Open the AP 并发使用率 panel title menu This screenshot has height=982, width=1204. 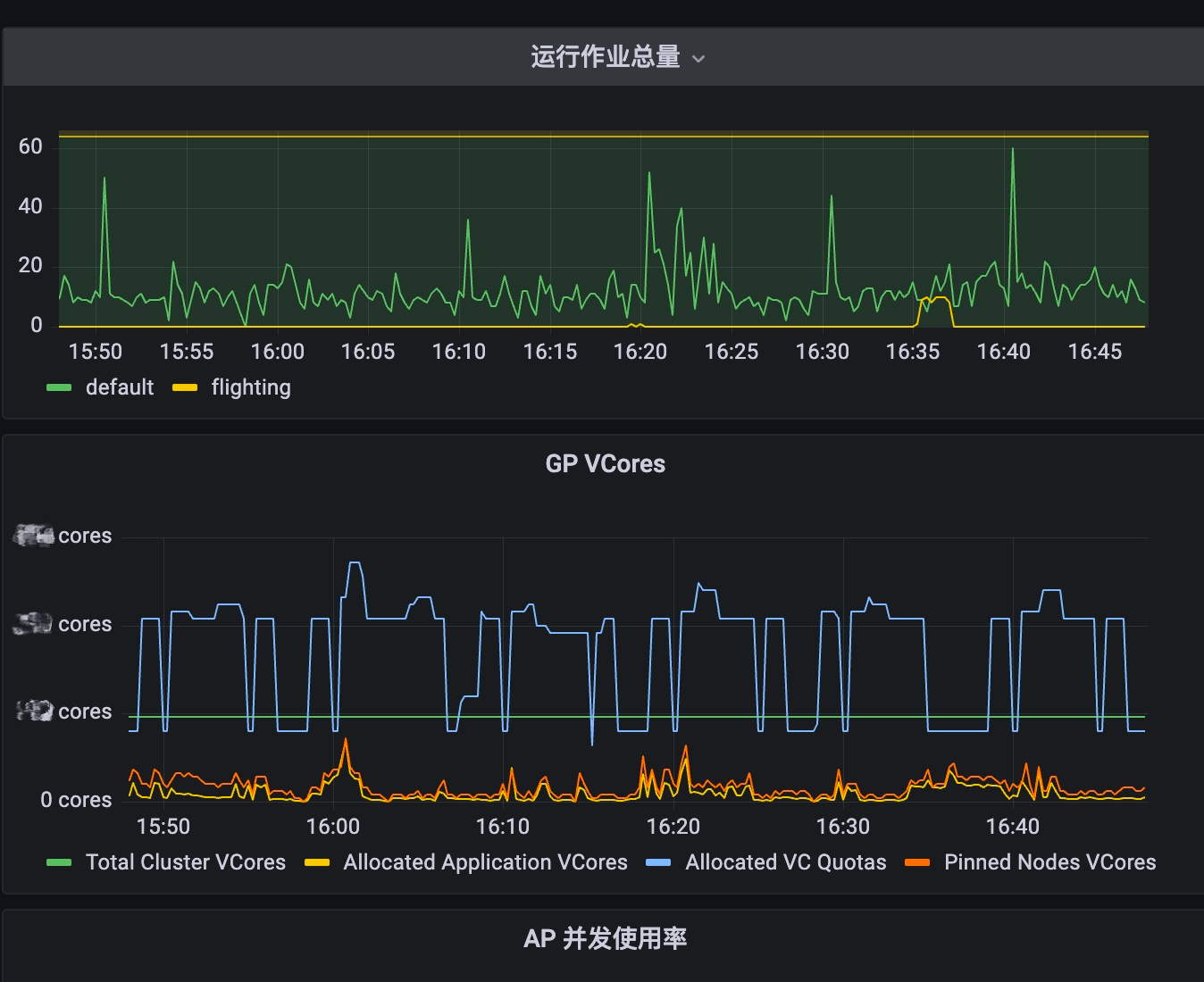coord(605,938)
